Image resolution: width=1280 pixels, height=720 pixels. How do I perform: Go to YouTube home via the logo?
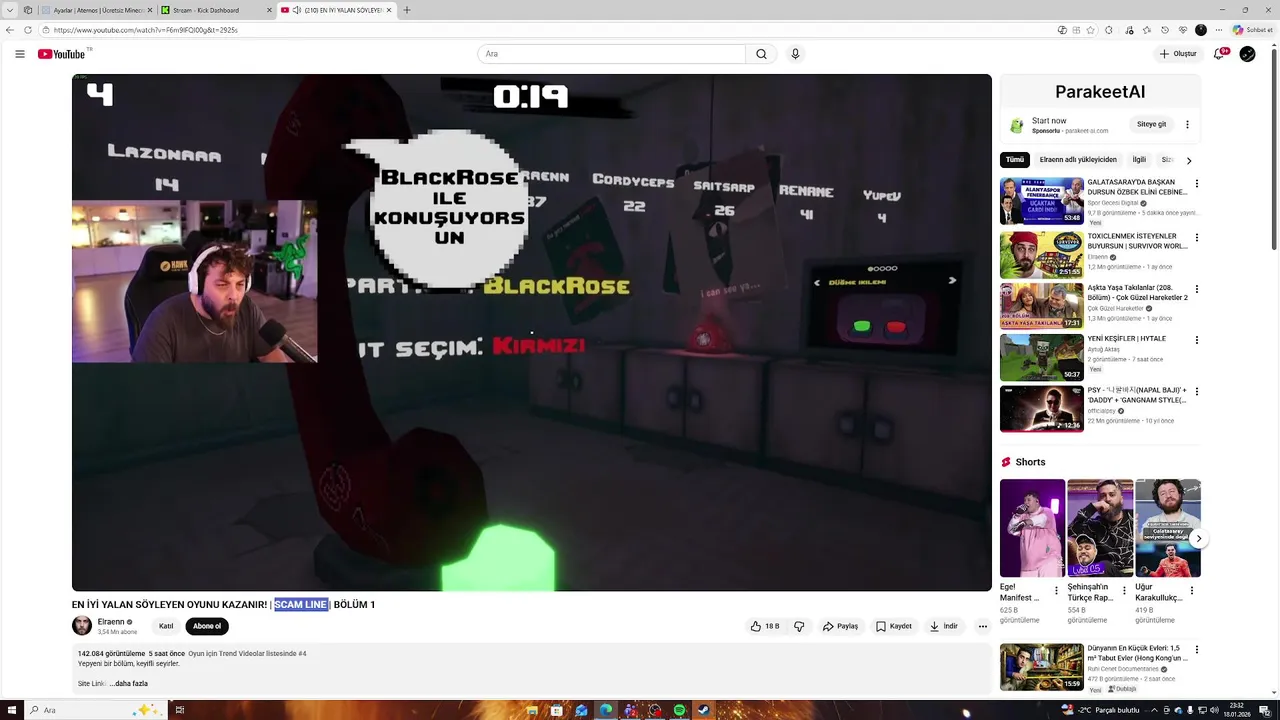coord(62,54)
